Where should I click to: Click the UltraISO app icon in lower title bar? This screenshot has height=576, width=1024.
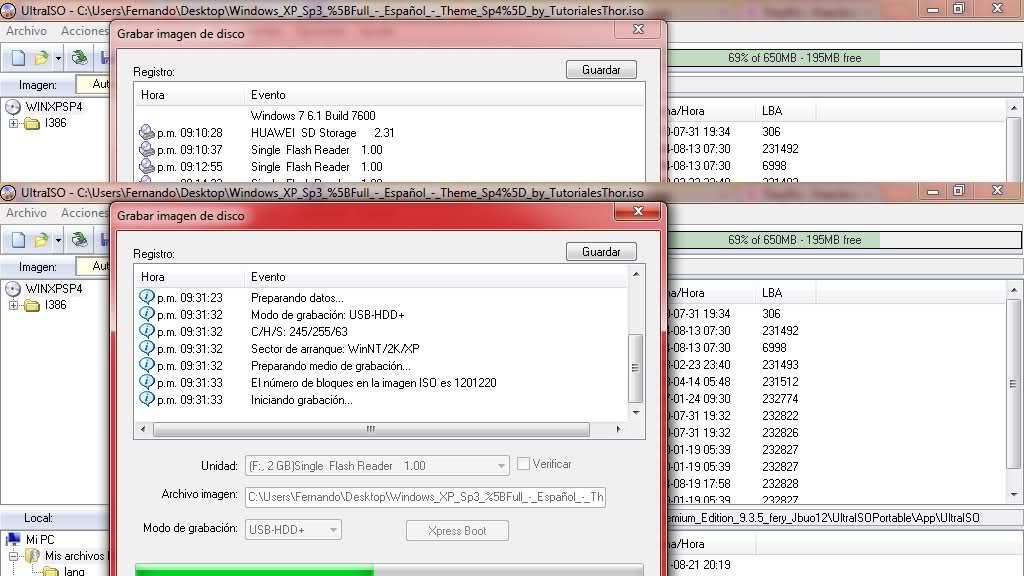coord(8,193)
